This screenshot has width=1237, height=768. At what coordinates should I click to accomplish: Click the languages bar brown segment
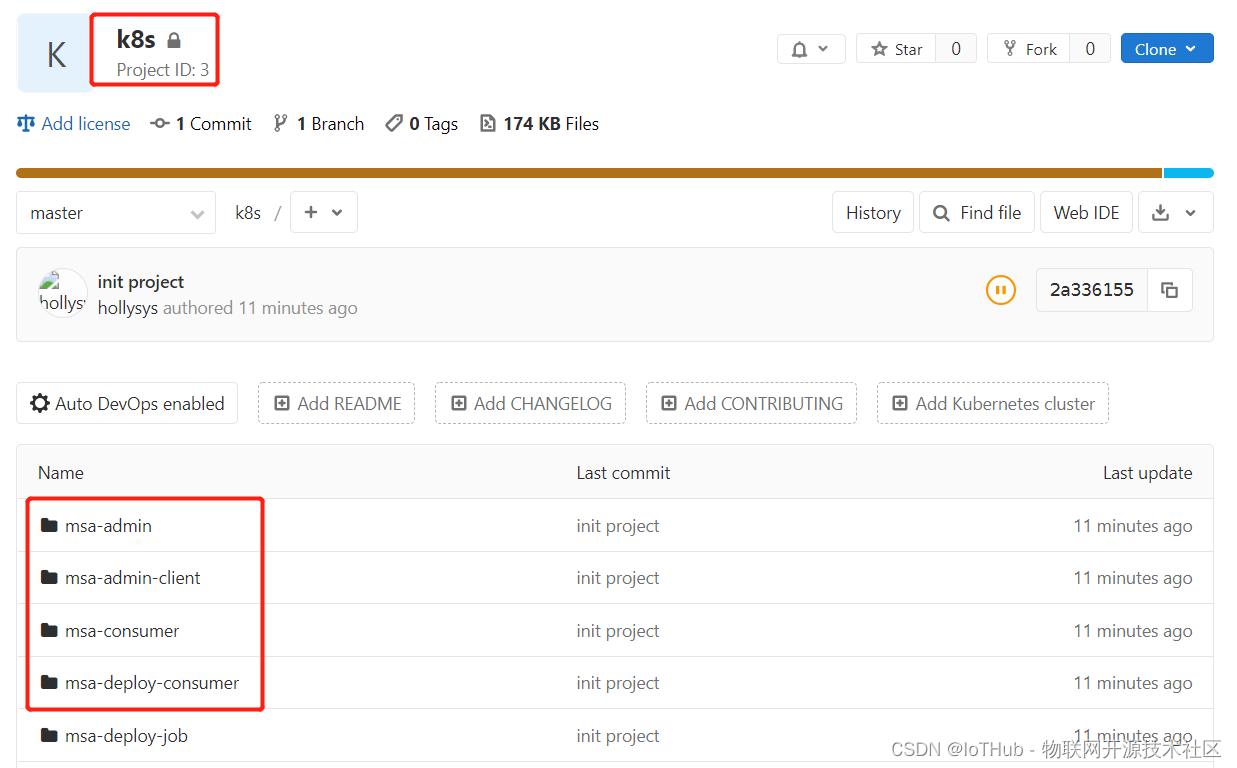click(x=589, y=173)
